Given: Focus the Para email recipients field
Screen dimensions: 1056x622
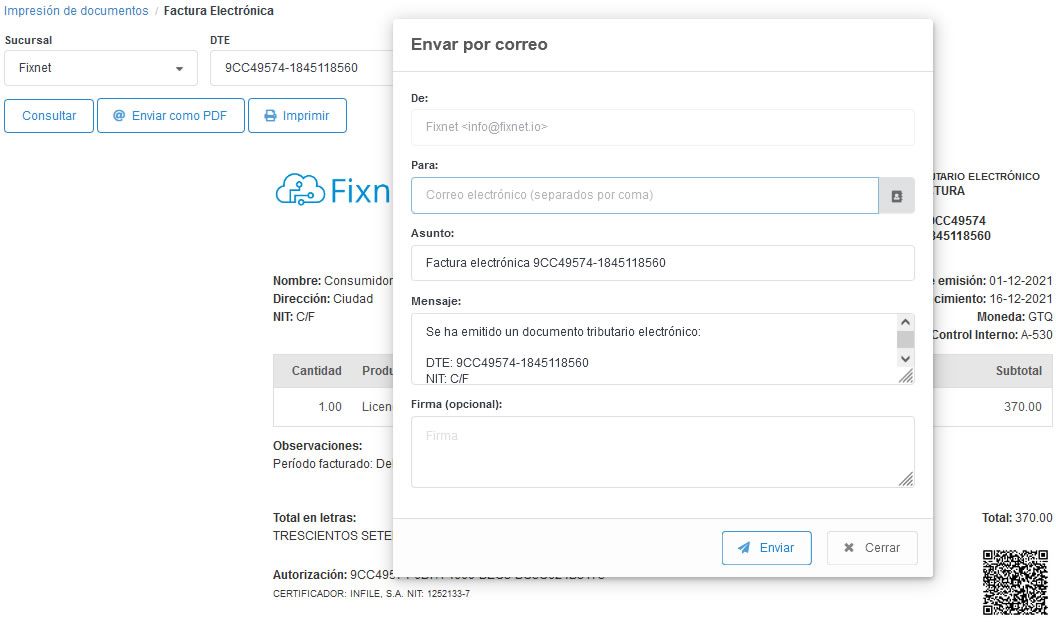Looking at the screenshot, I should pos(644,196).
